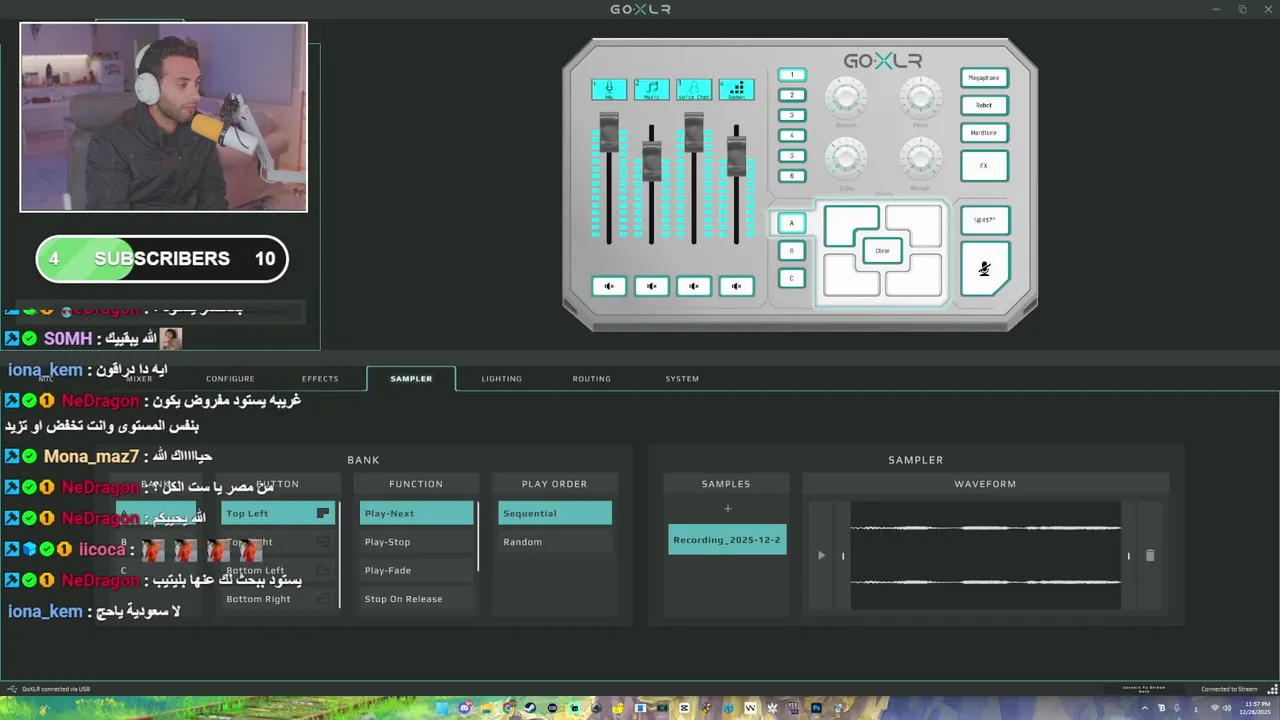
Task: Click the Reverb knob
Action: point(846,98)
